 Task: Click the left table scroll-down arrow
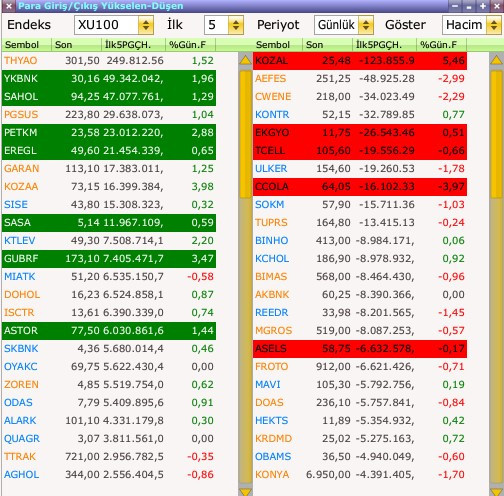(245, 491)
